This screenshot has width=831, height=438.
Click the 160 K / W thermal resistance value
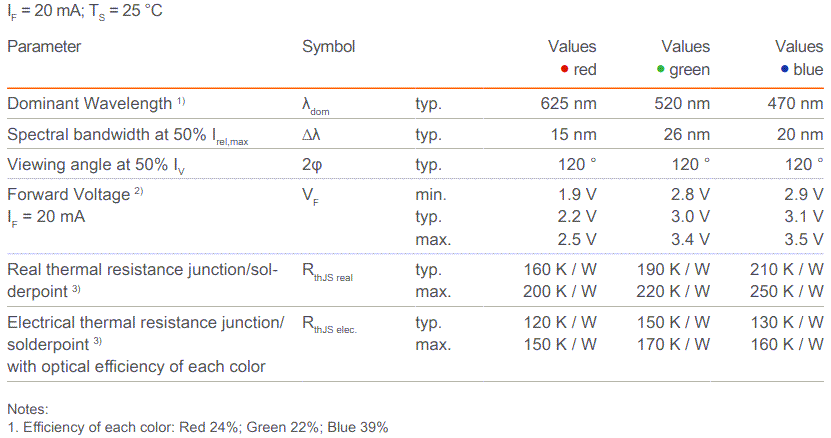point(560,269)
